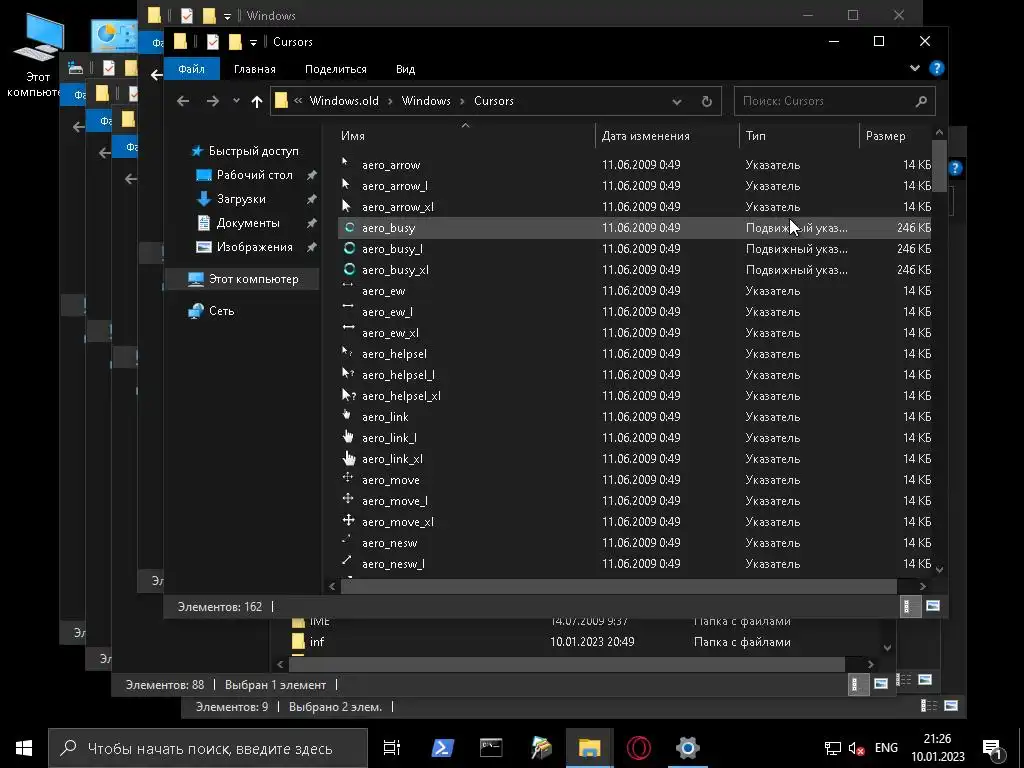Sort by the Размер column header

tap(895, 136)
